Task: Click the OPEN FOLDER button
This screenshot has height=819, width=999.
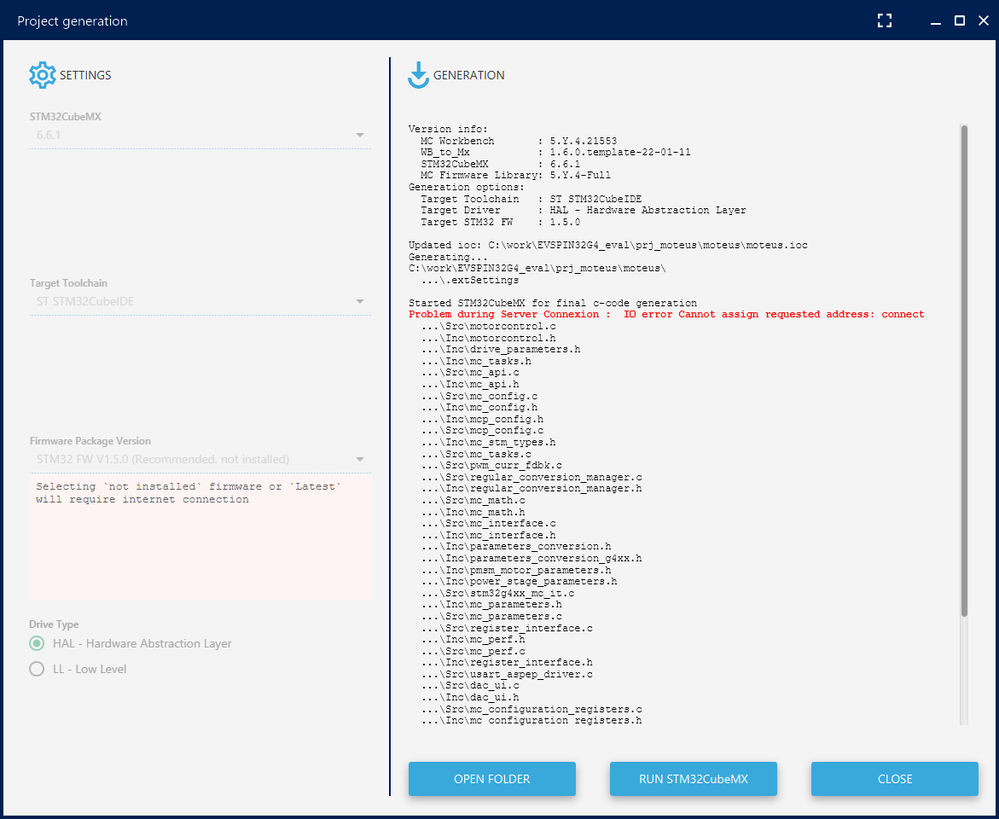Action: [x=492, y=779]
